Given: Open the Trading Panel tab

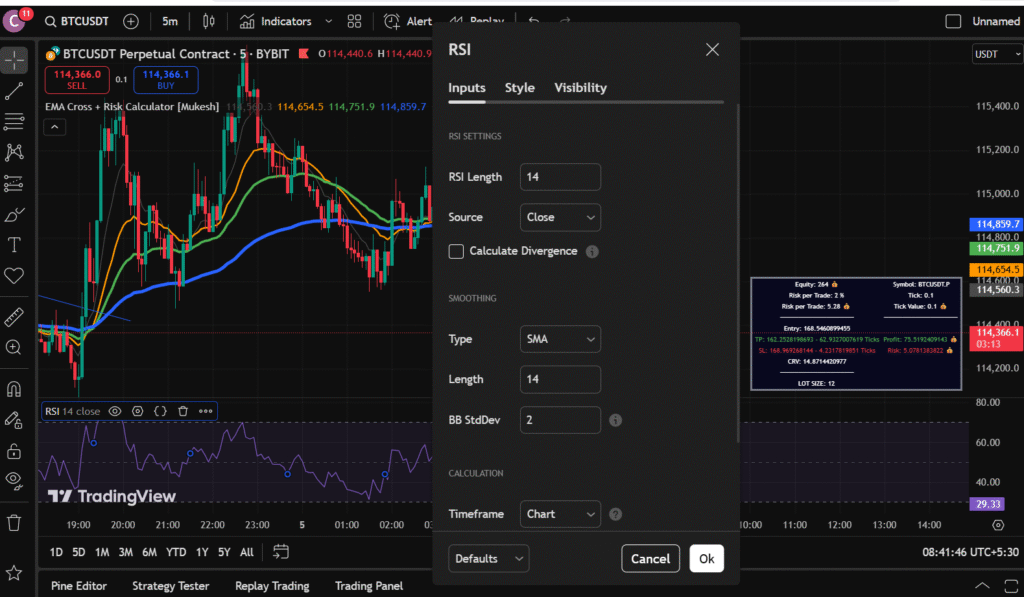Looking at the screenshot, I should [x=369, y=586].
